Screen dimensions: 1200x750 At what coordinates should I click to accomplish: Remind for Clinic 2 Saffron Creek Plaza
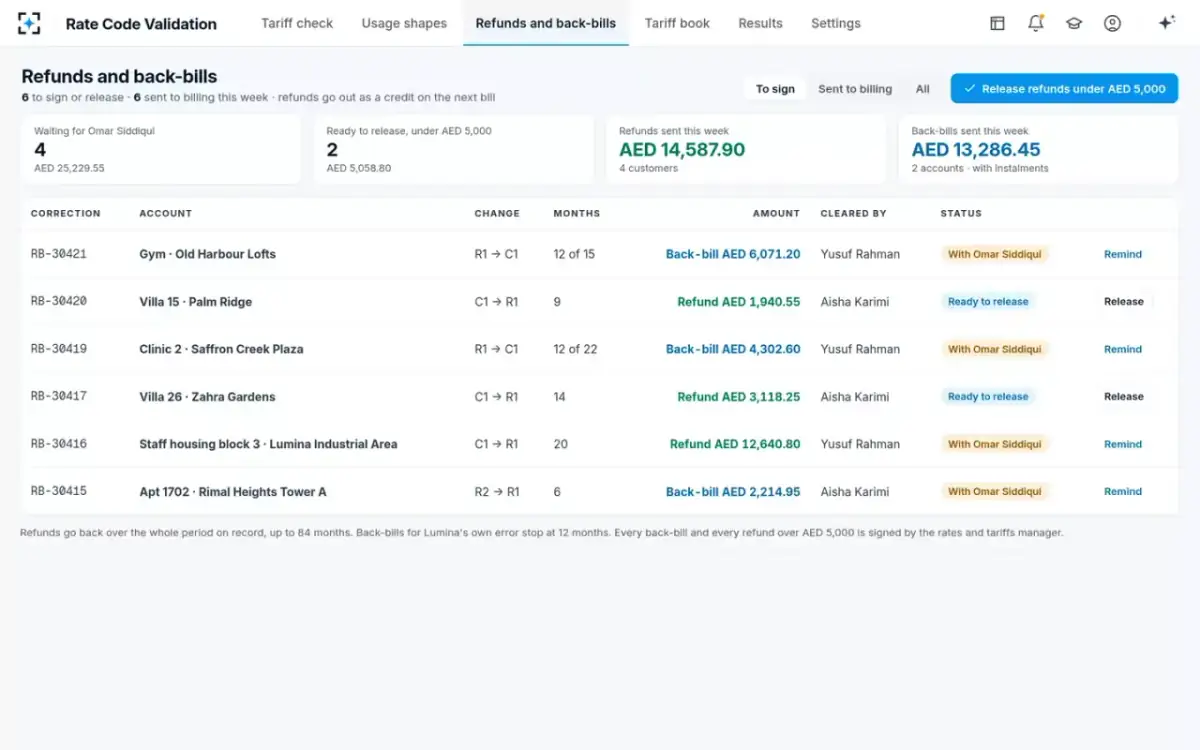[x=1122, y=349]
